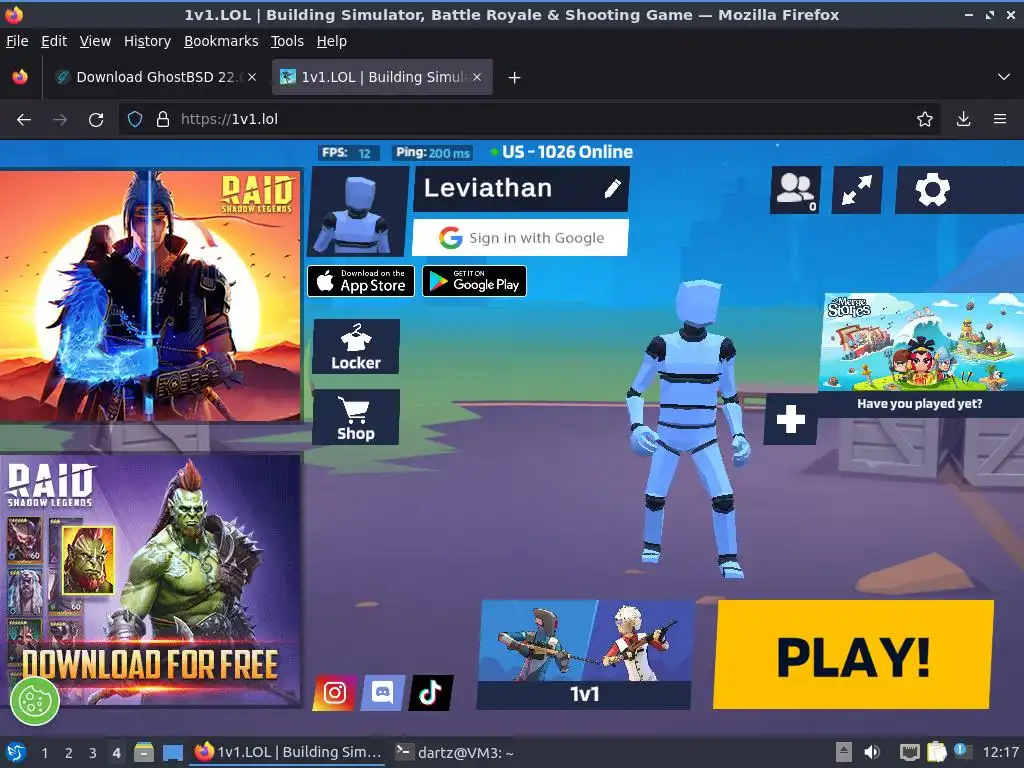
Task: Open a new browser tab
Action: (515, 78)
